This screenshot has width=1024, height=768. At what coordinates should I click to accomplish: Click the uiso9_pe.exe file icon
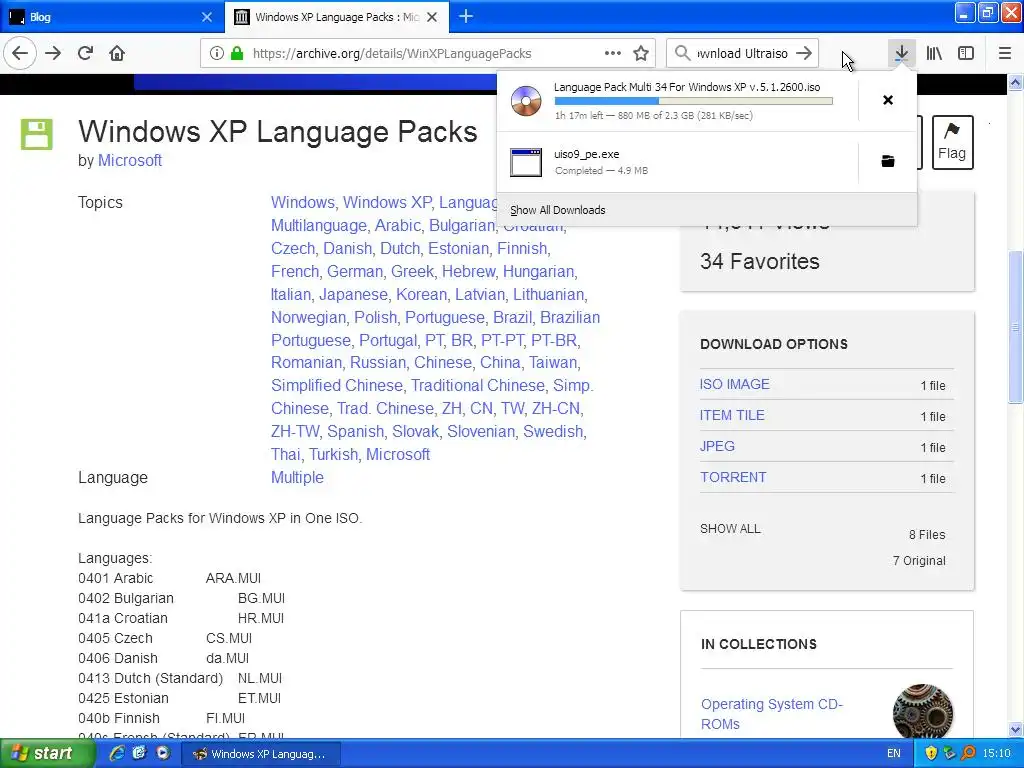pos(526,162)
